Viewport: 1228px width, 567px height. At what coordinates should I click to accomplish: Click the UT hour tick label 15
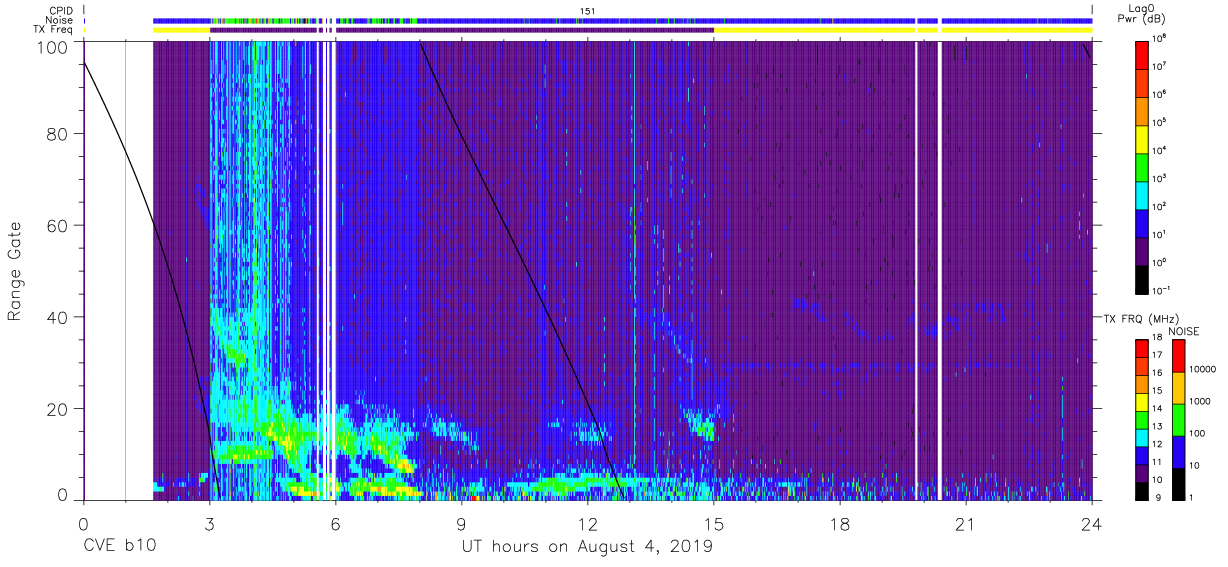[x=714, y=522]
